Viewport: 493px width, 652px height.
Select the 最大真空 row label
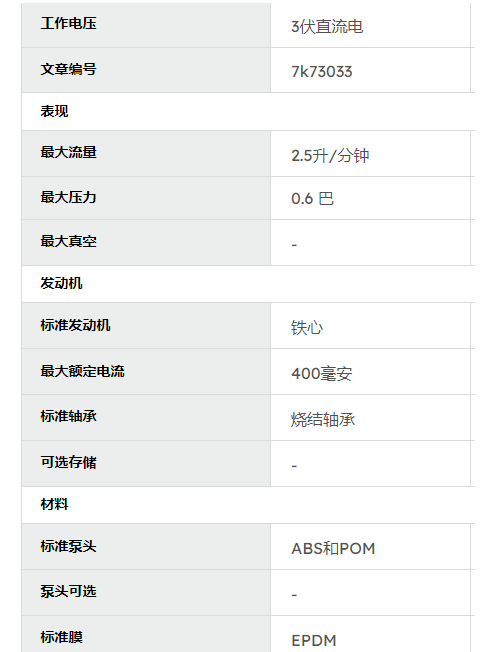pyautogui.click(x=69, y=241)
